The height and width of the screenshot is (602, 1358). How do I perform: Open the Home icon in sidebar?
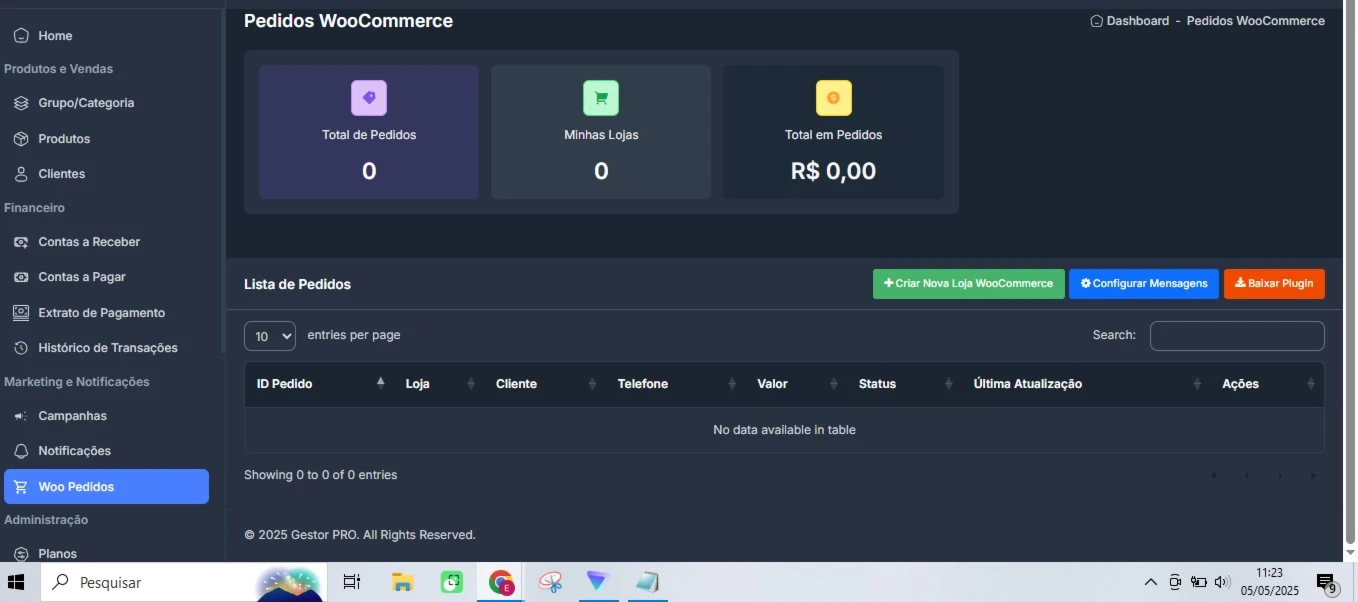21,35
